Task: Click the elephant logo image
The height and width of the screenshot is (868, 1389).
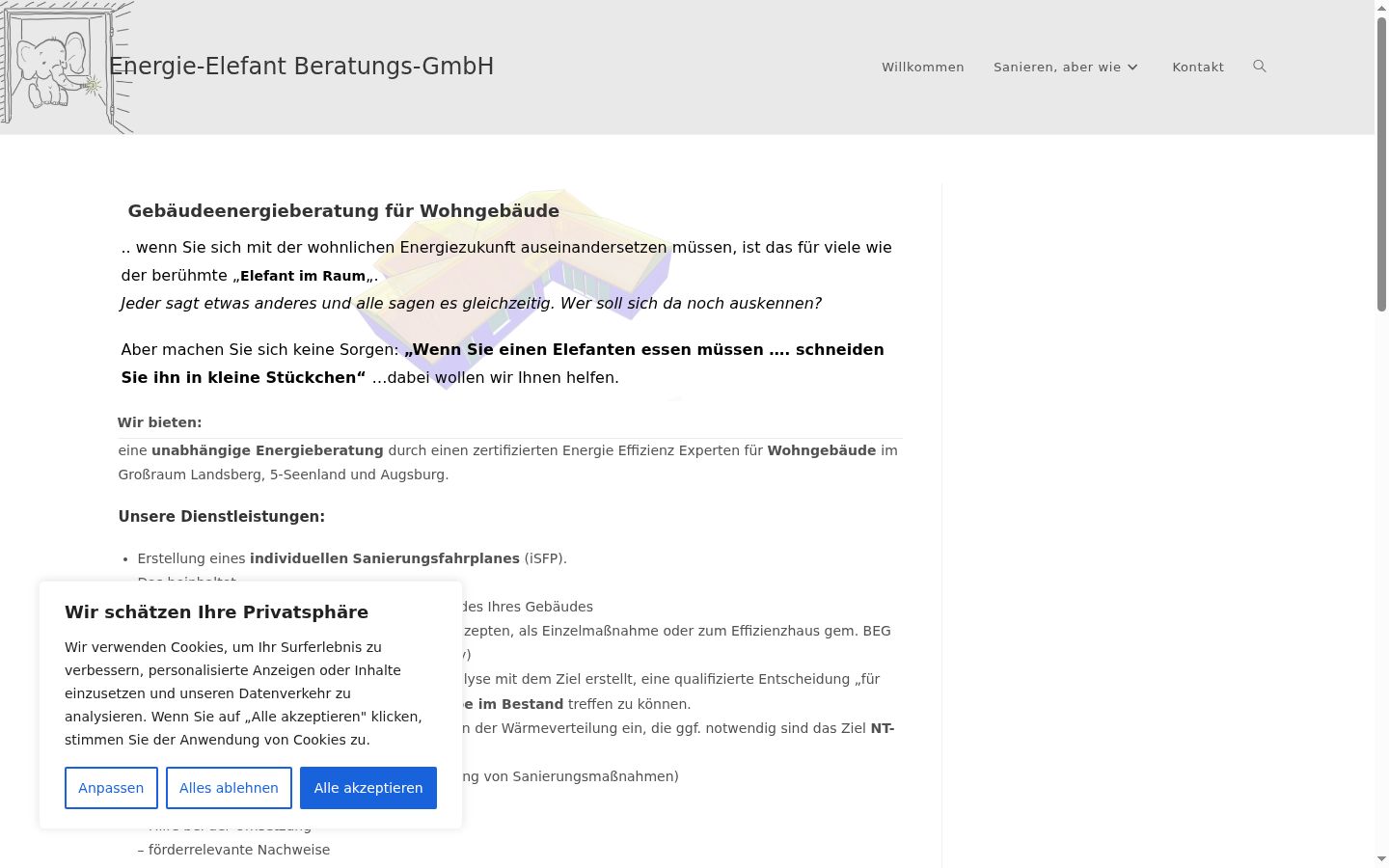Action: (x=67, y=67)
